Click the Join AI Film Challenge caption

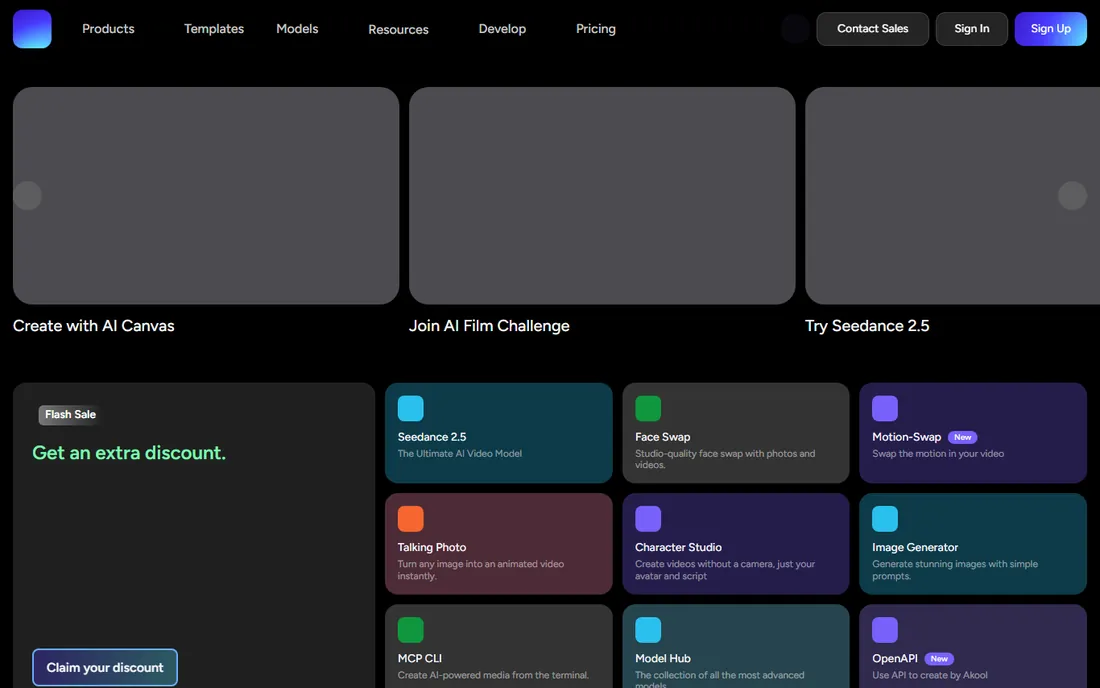489,325
